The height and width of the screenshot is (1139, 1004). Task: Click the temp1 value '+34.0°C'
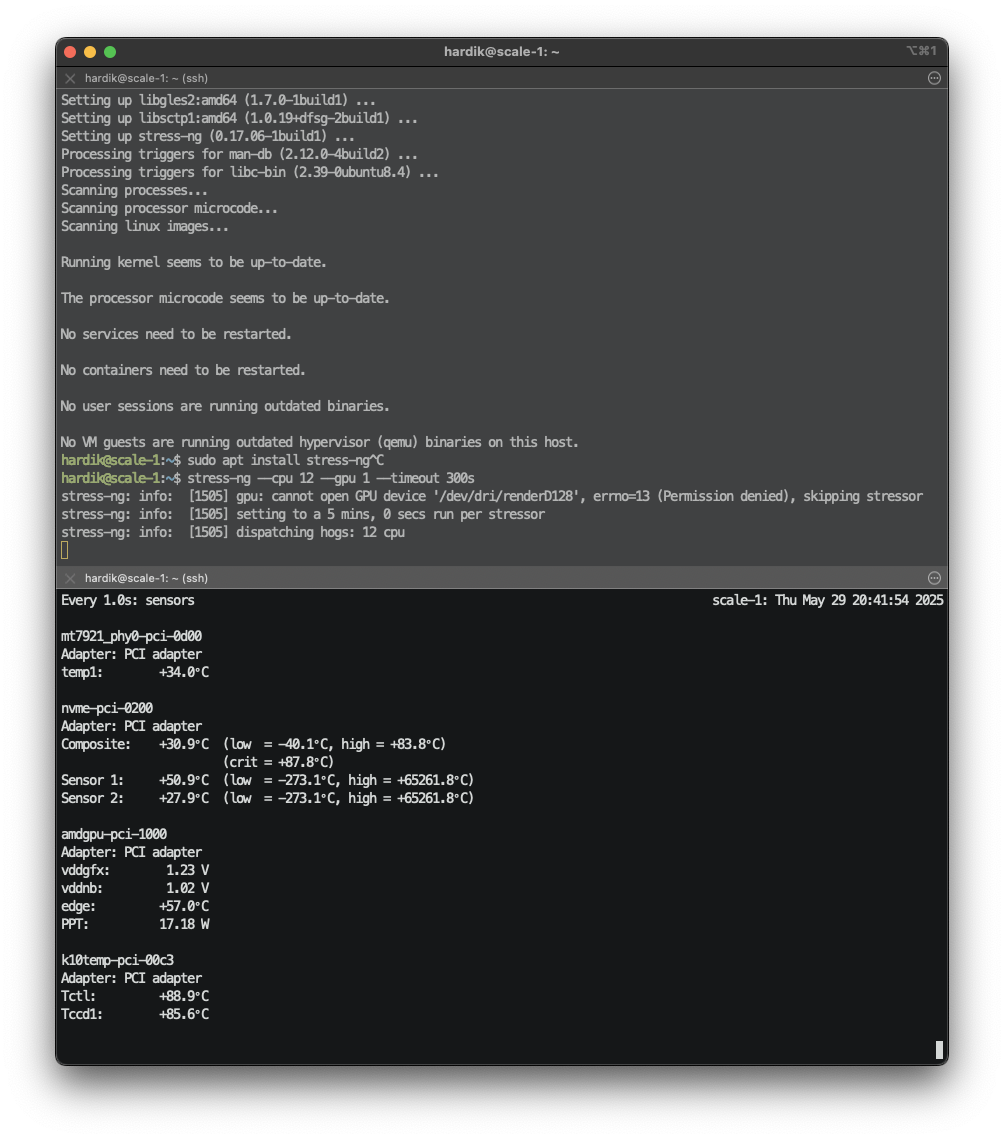pyautogui.click(x=184, y=672)
